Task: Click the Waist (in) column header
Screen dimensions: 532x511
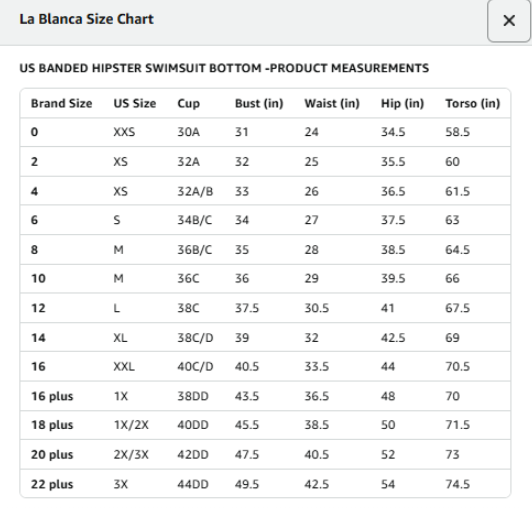Action: click(332, 103)
